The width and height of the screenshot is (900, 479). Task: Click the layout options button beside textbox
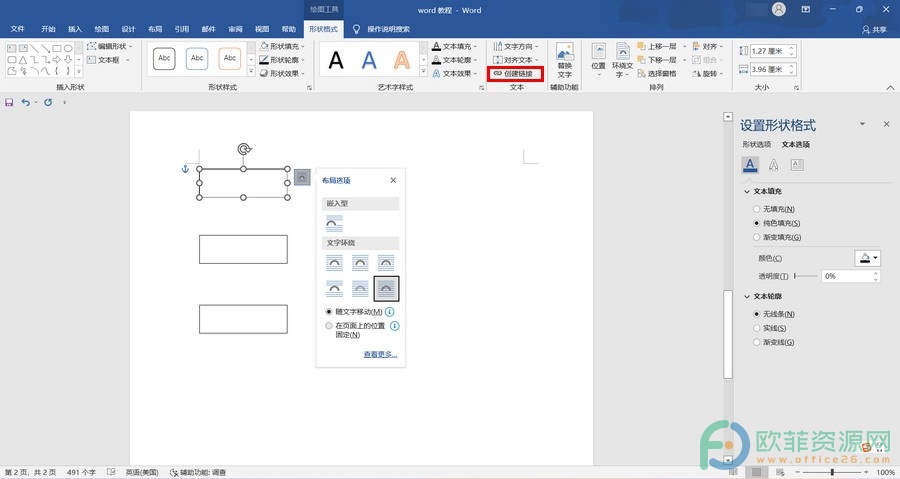[x=302, y=177]
